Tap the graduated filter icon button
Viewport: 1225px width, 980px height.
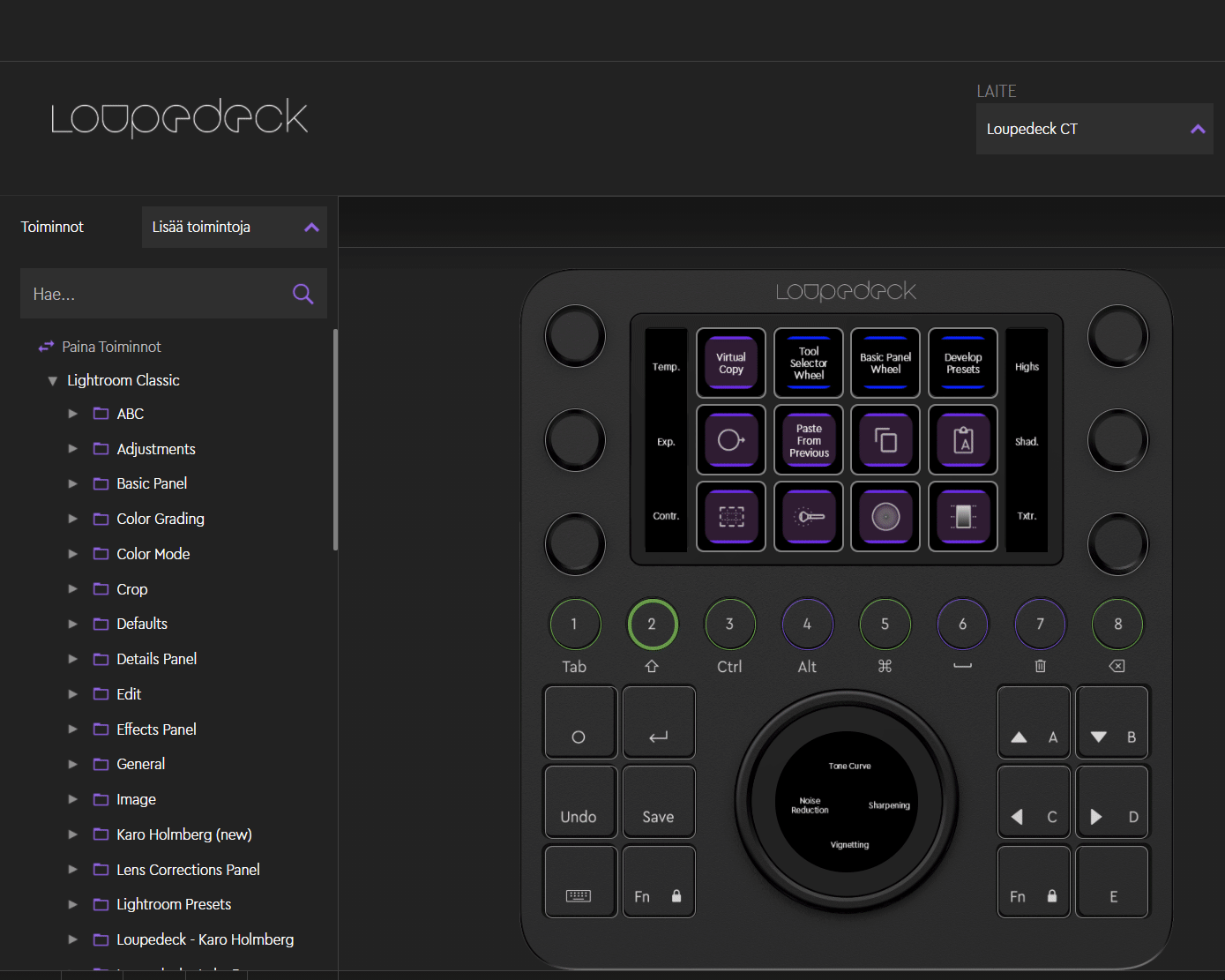963,516
